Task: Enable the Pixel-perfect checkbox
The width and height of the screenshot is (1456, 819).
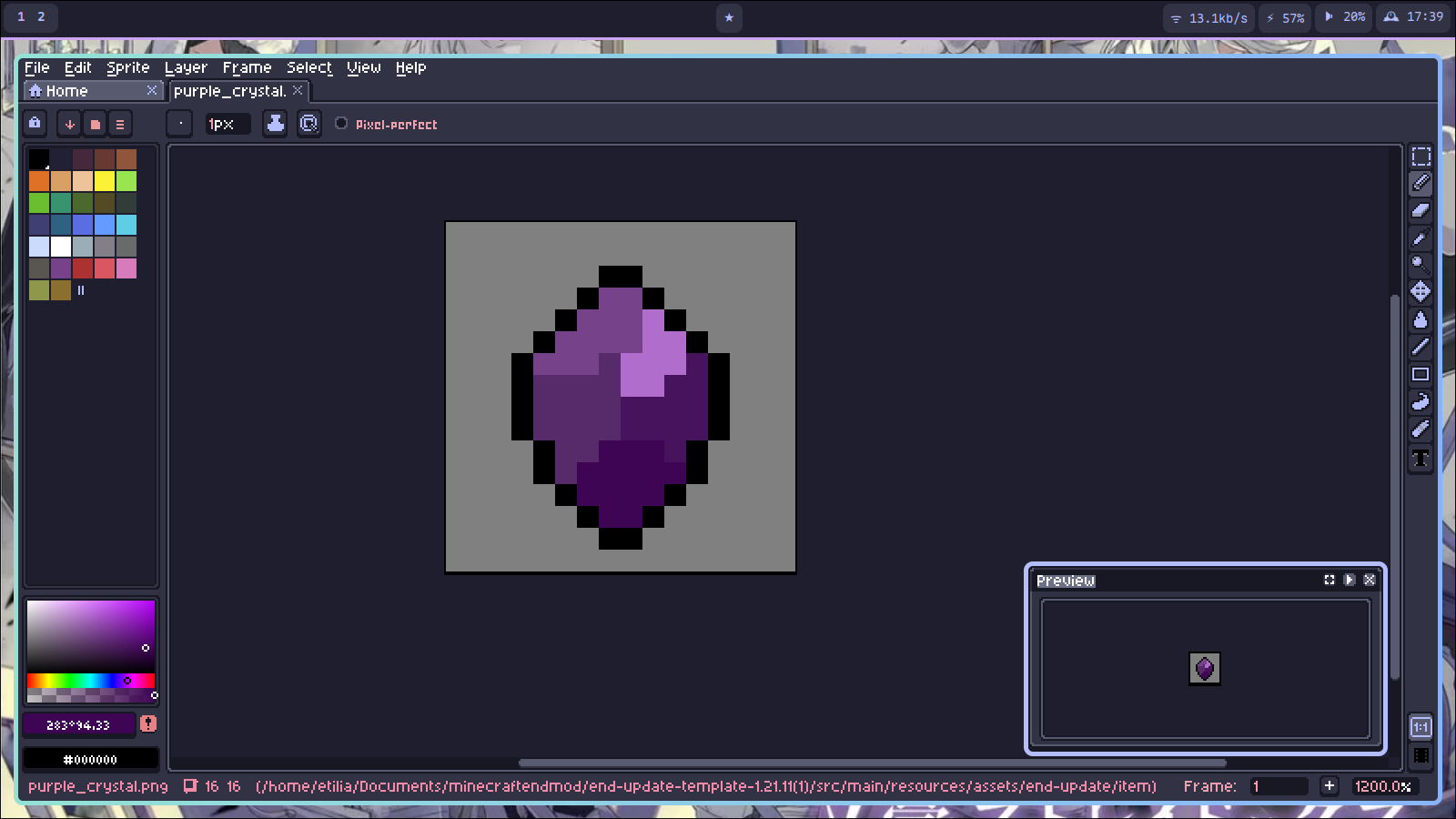Action: coord(341,124)
